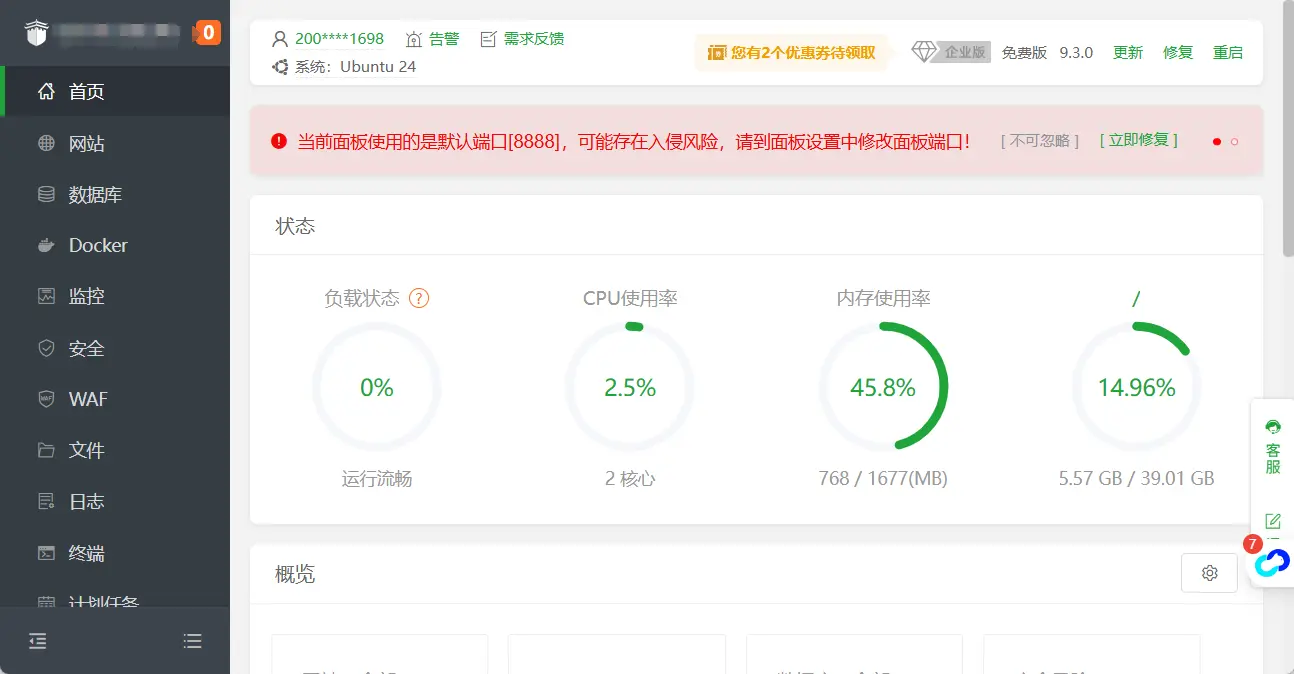Screen dimensions: 1294x674
Task: Click the 14.96% disk usage gauge
Action: pos(1137,387)
